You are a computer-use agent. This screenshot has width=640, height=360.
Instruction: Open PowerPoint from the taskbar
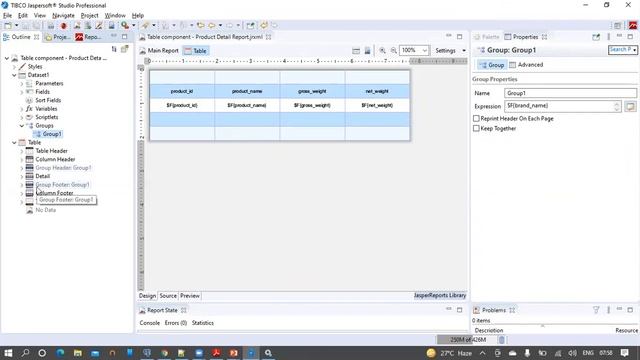(233, 353)
